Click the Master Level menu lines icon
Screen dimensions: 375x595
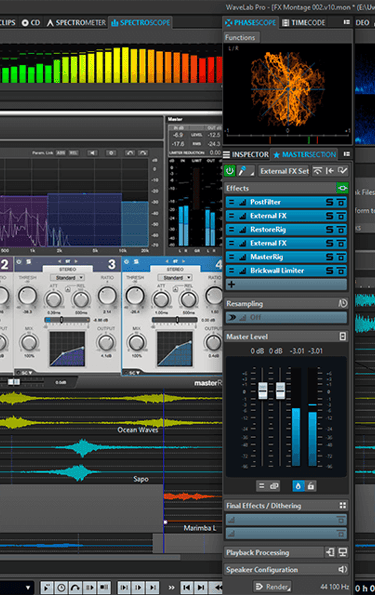pyautogui.click(x=261, y=486)
